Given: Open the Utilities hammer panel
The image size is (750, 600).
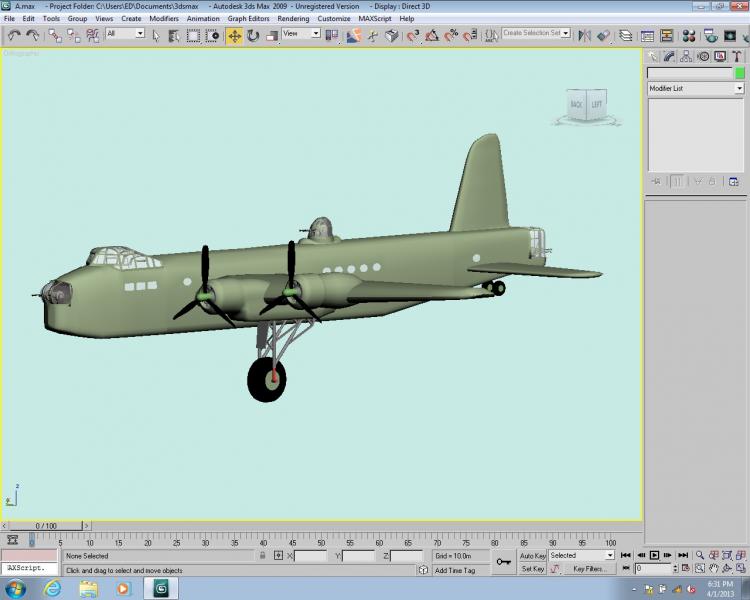Looking at the screenshot, I should click(737, 56).
